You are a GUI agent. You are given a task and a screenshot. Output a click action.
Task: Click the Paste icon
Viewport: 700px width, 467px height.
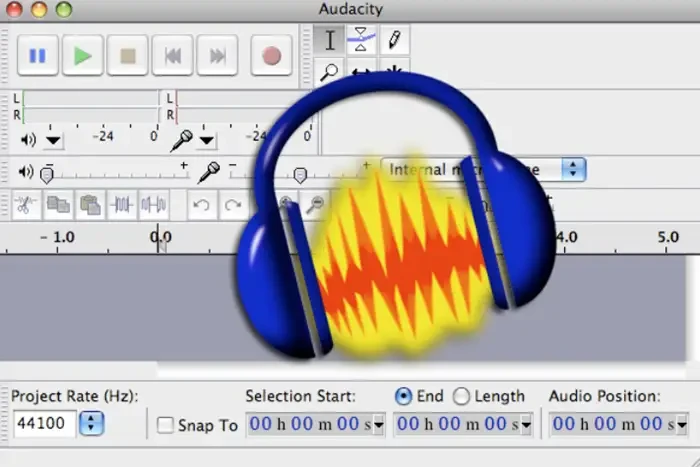(90, 205)
